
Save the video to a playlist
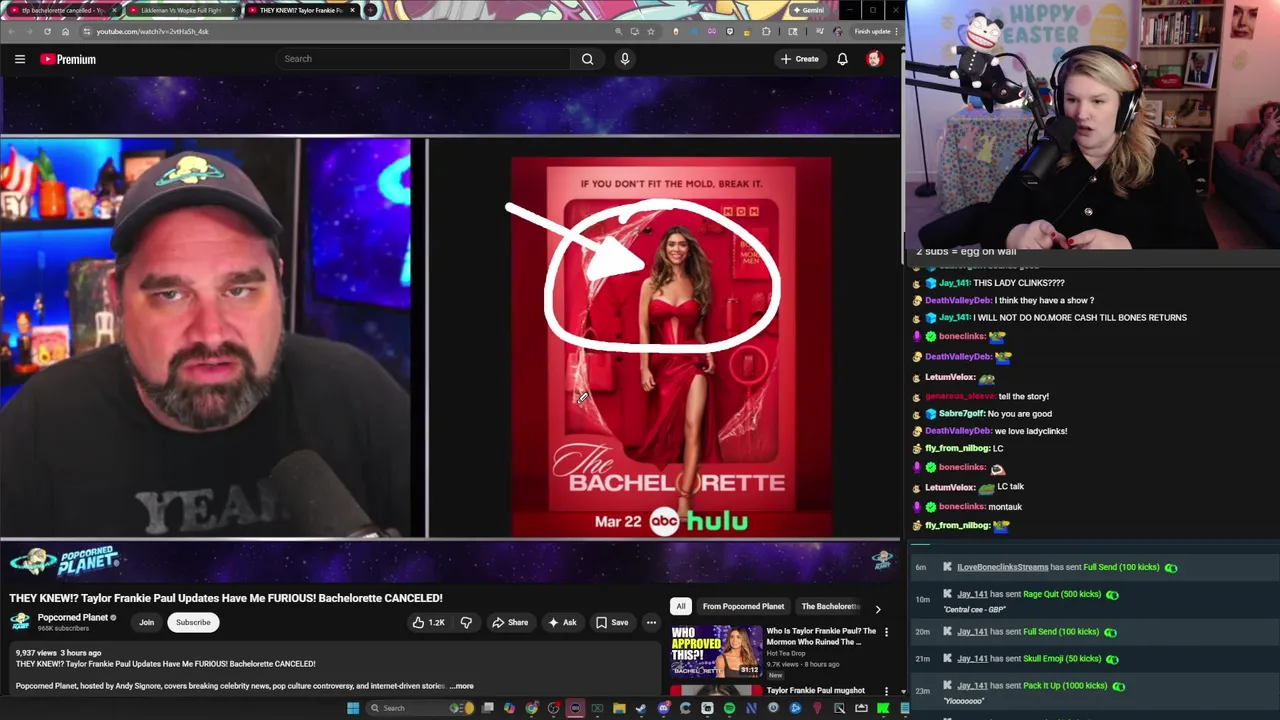click(612, 622)
